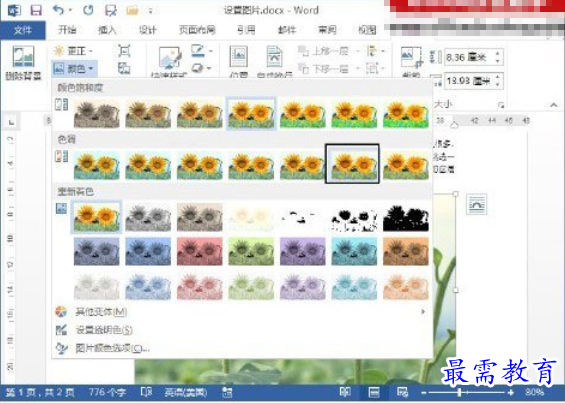Switch to the Home (开始) tab

click(67, 30)
